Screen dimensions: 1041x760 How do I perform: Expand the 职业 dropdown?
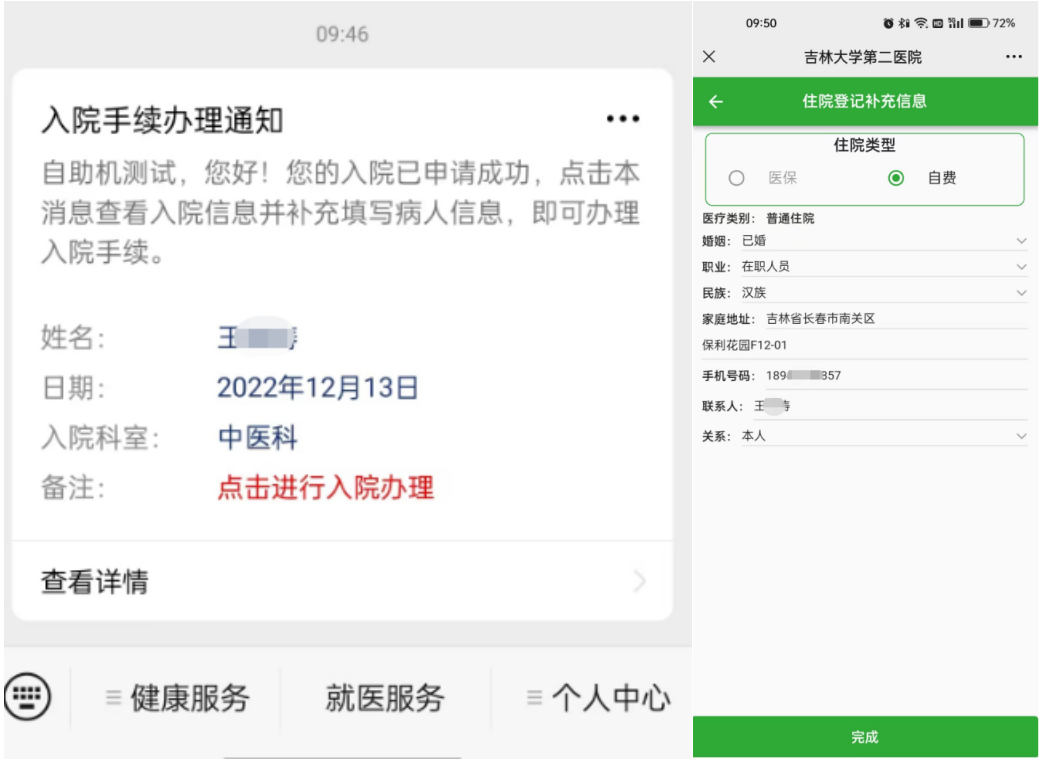coord(884,267)
